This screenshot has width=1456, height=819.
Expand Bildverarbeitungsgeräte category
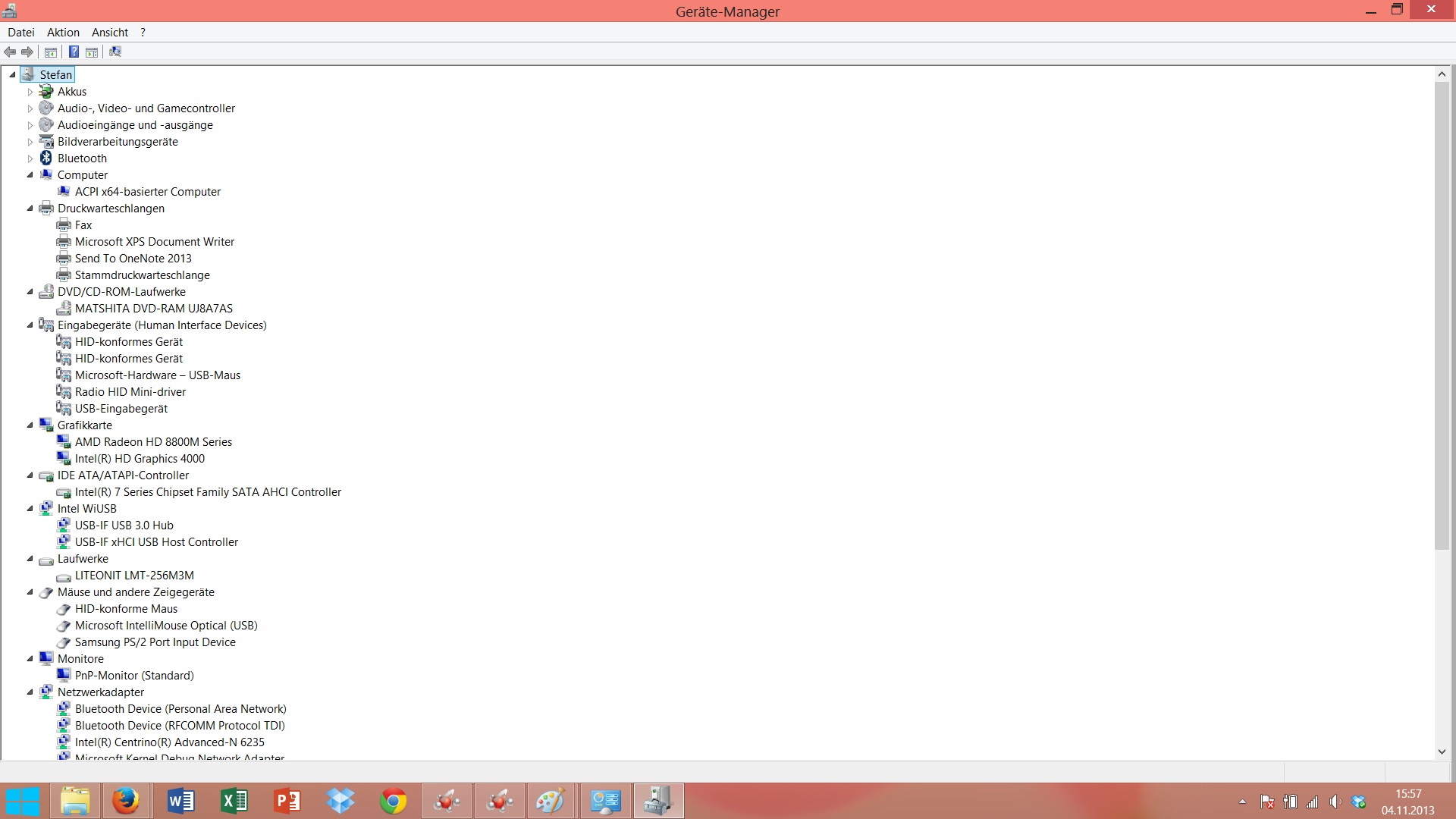pos(30,142)
